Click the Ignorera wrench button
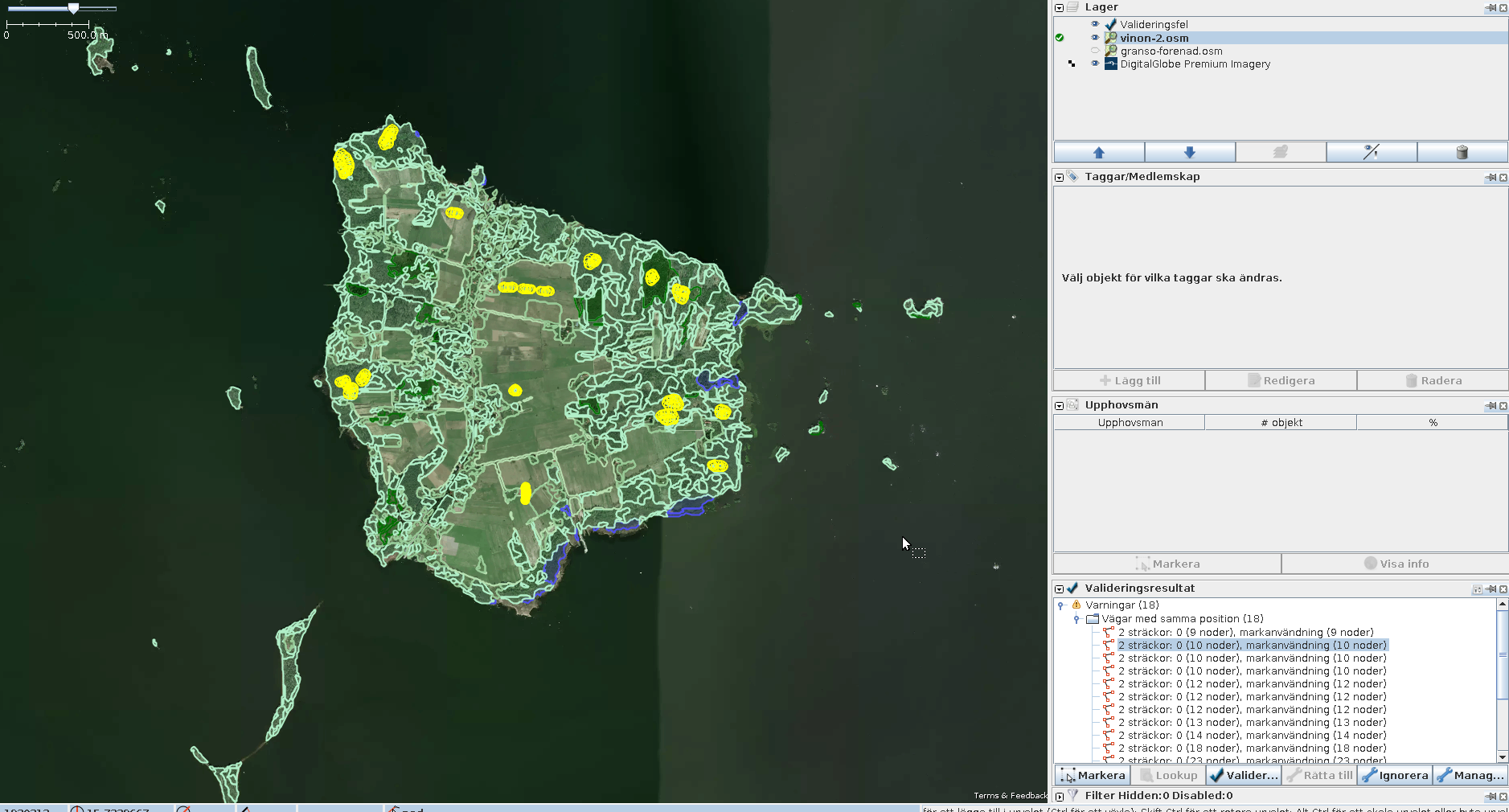Screen dimensions: 1509x812 coord(1395,775)
